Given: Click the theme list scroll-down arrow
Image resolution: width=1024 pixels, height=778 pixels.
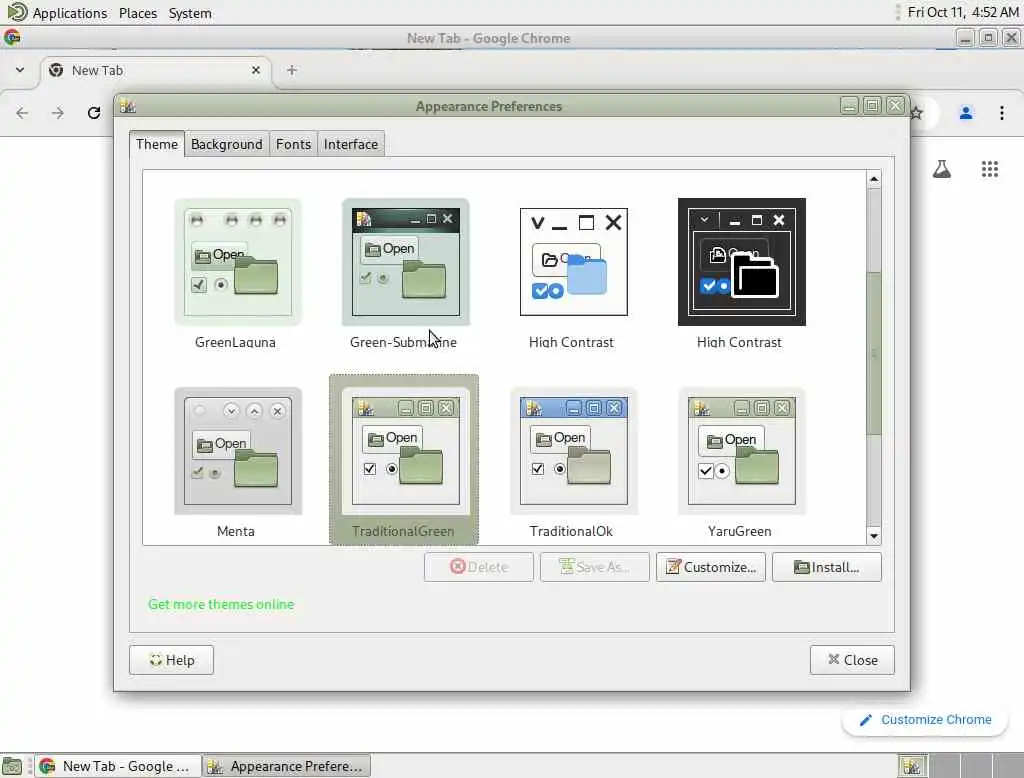Looking at the screenshot, I should (874, 536).
